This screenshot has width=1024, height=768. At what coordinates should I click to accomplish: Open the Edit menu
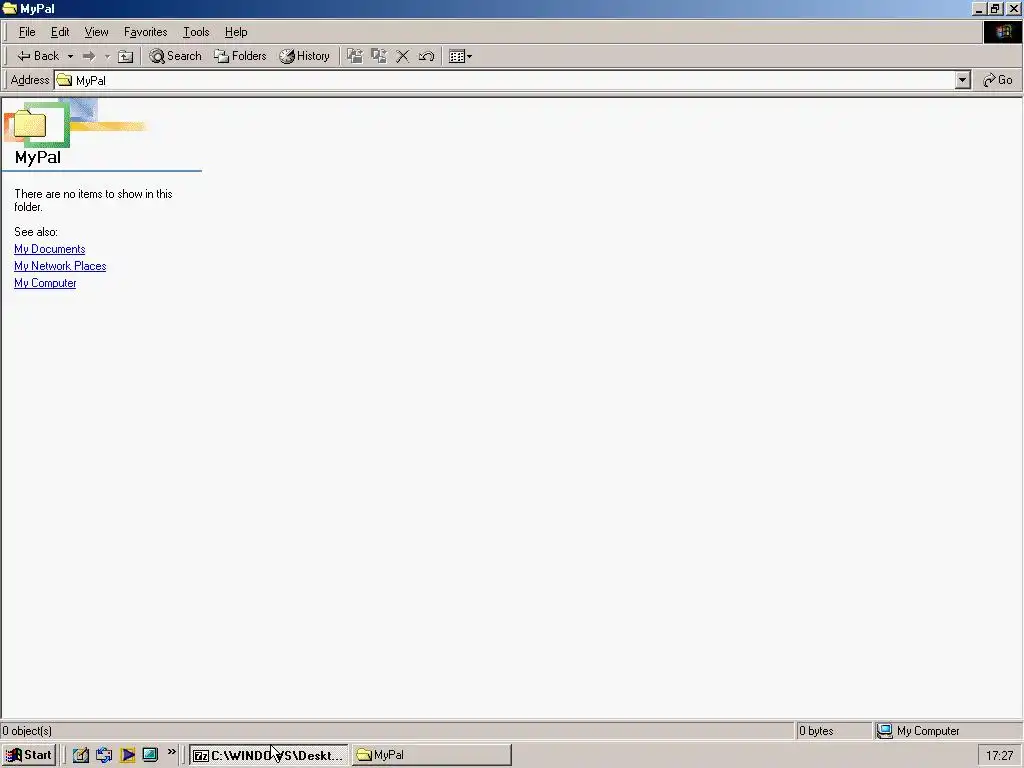click(60, 32)
